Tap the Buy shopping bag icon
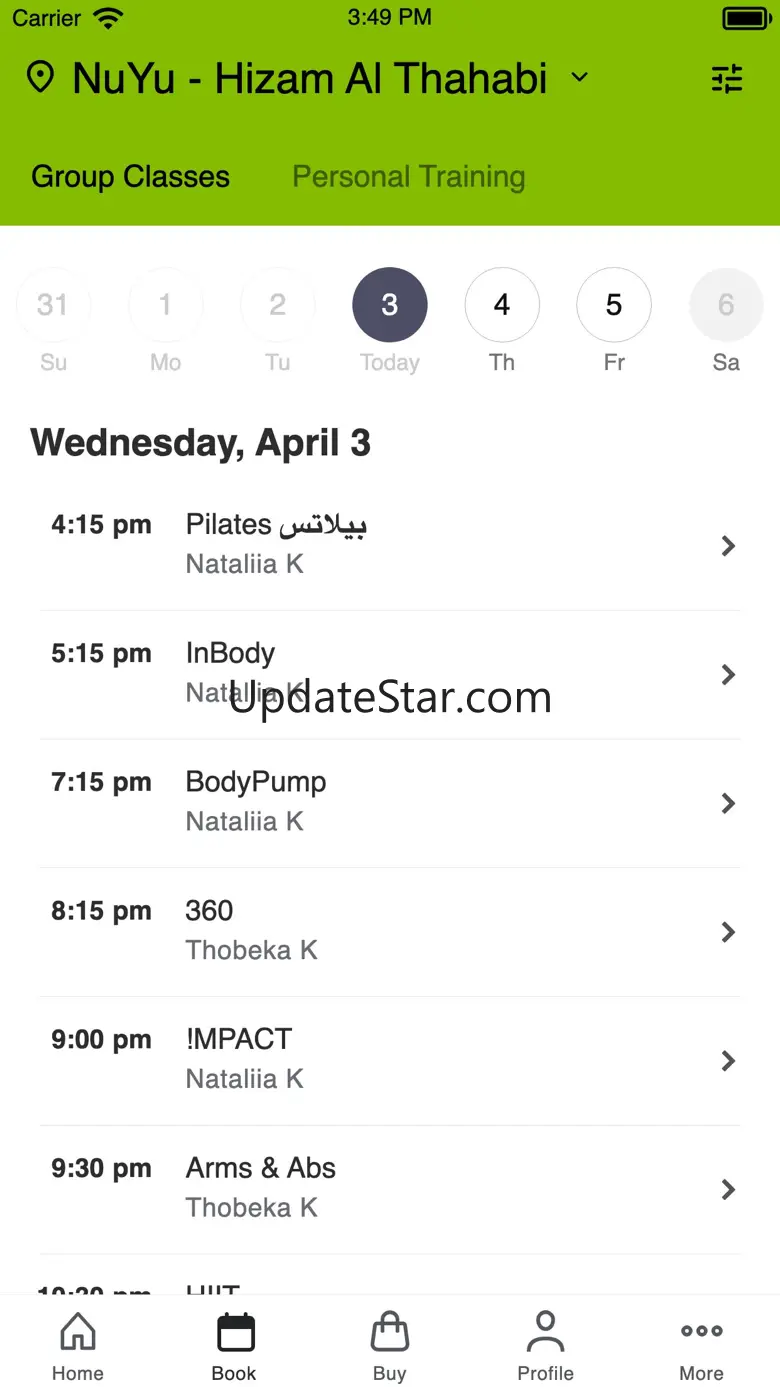The height and width of the screenshot is (1387, 780). point(390,1332)
